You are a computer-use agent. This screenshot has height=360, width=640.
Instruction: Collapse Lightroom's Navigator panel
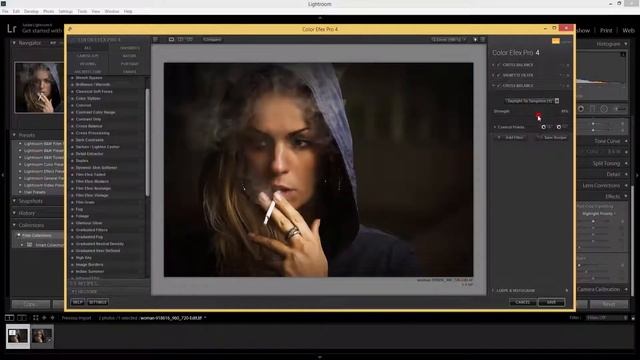[14, 43]
